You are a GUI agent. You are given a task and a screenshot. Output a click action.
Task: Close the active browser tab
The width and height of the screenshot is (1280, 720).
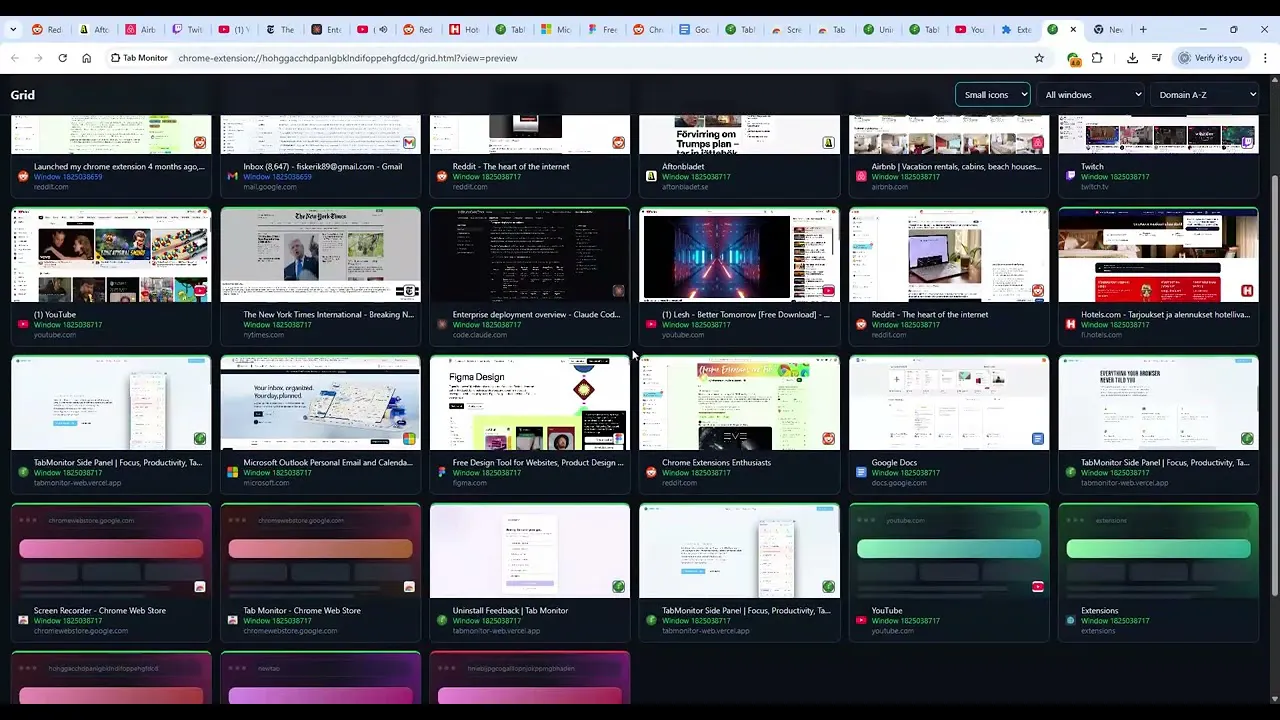1073,29
